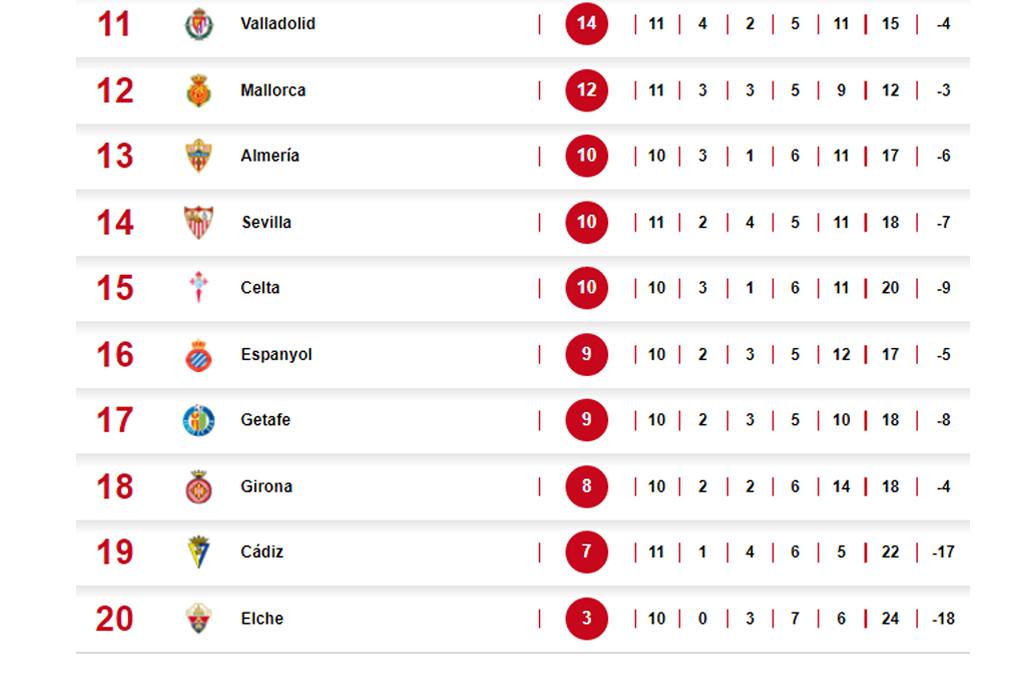Click the Getafe club crest
This screenshot has height=680, width=1024.
tap(199, 420)
